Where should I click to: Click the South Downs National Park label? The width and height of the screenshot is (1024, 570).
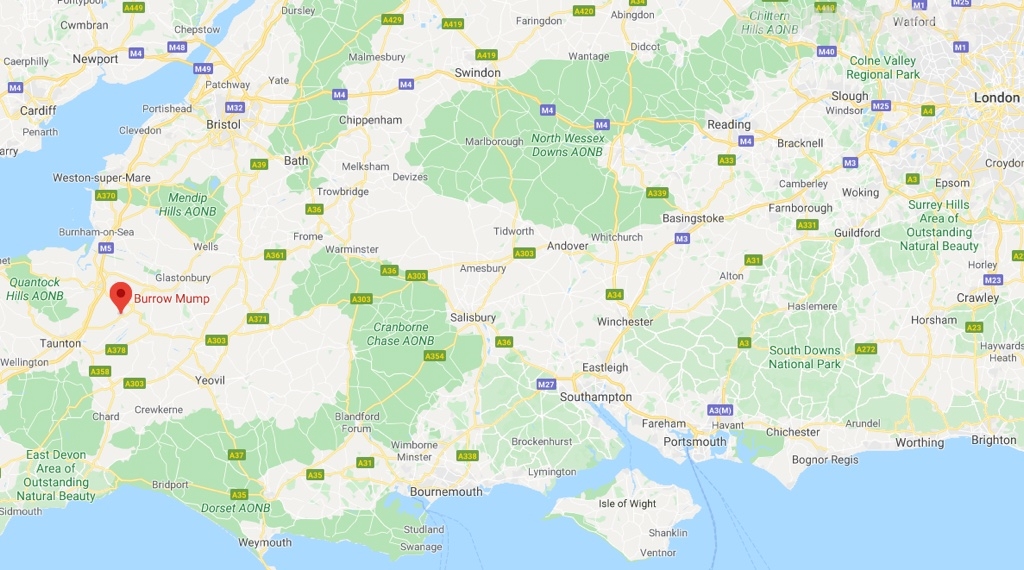805,357
